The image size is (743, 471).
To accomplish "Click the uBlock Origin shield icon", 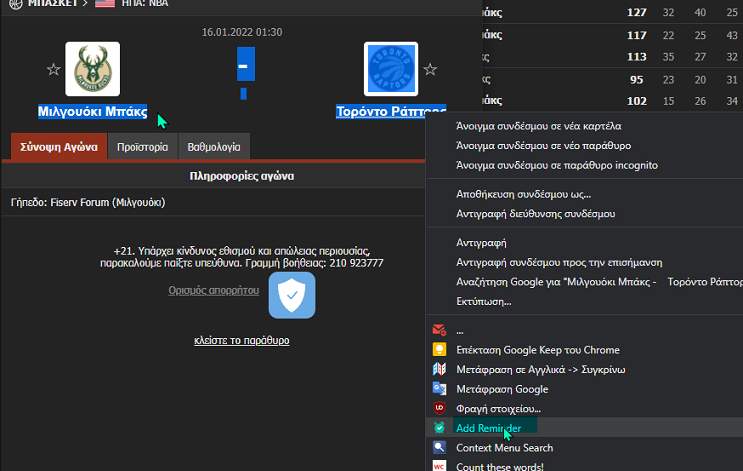I will (x=439, y=408).
